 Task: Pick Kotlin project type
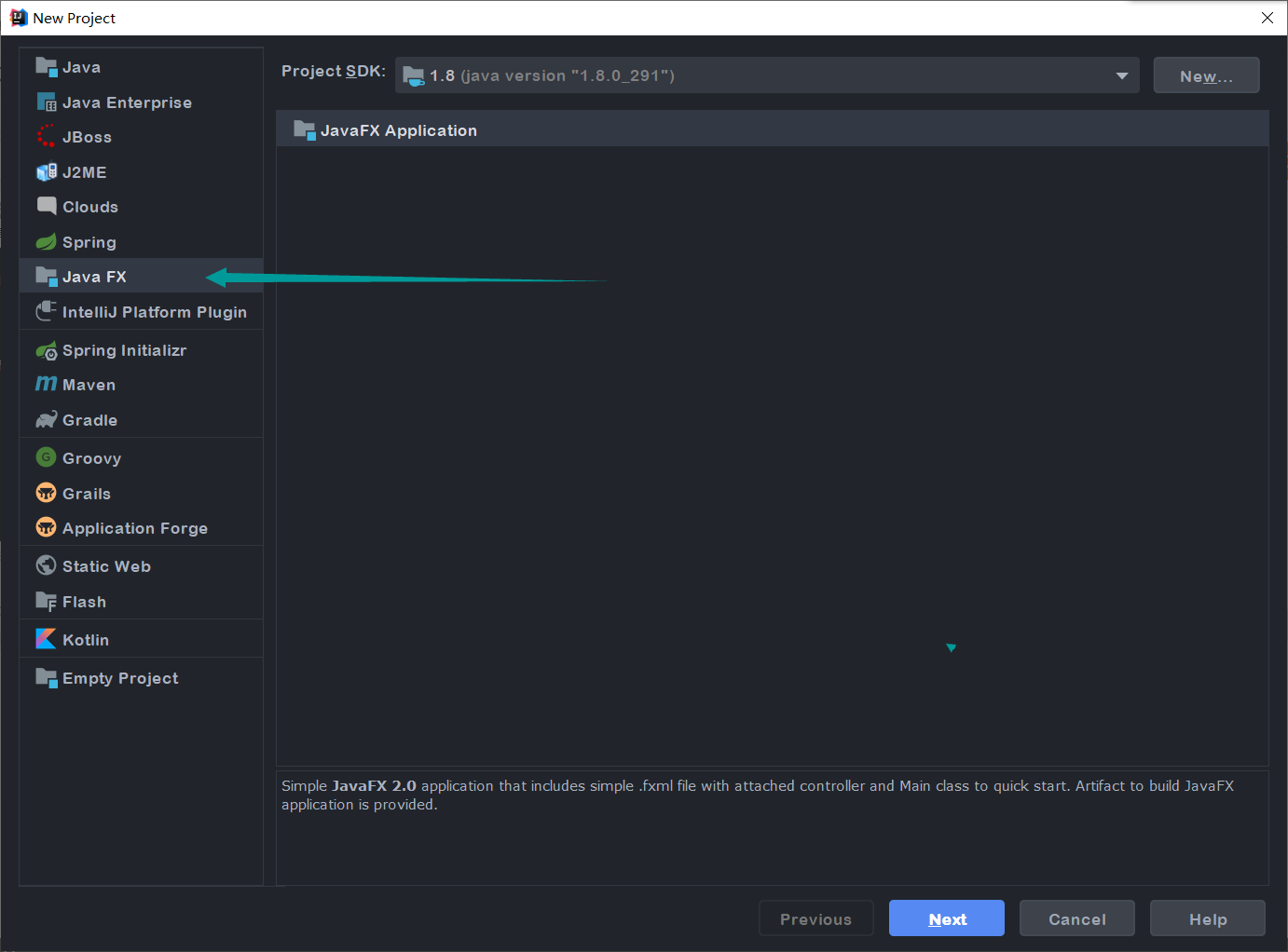coord(141,640)
